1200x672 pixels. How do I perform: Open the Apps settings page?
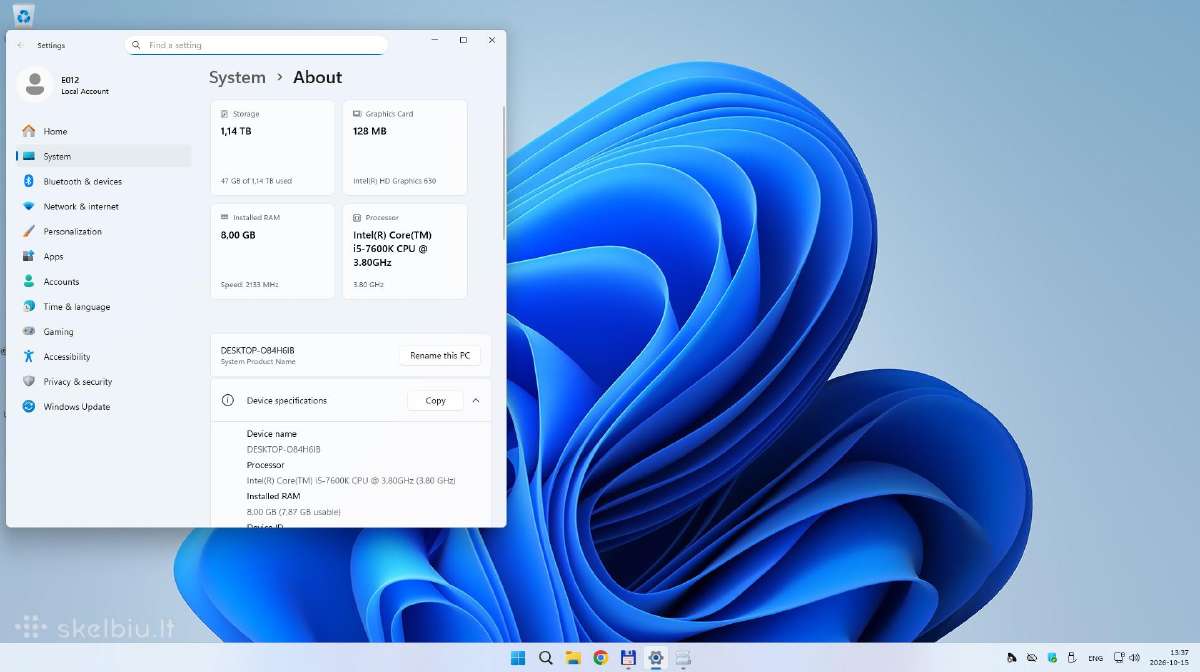point(104,256)
